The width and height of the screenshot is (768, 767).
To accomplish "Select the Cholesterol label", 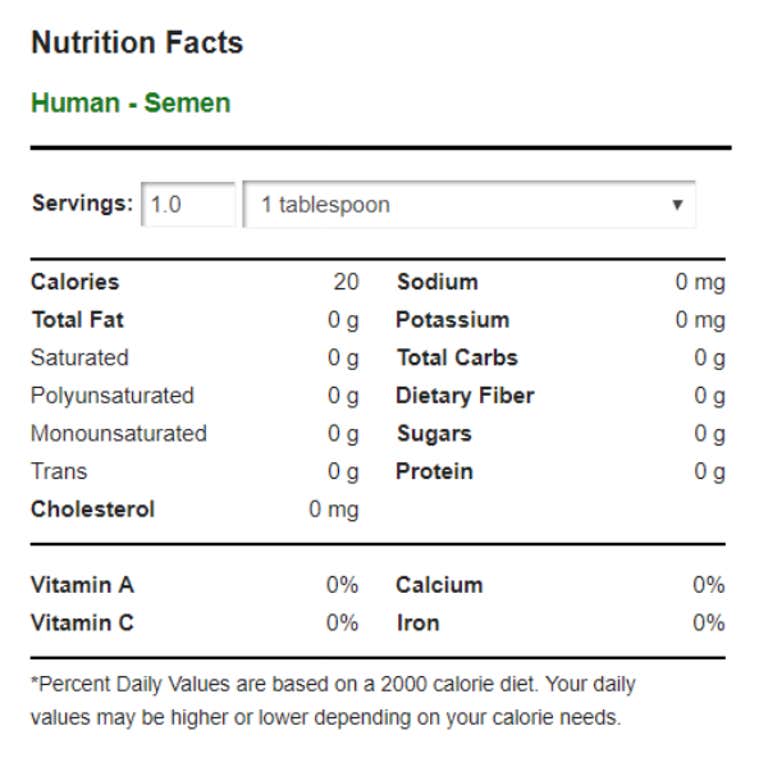I will tap(93, 509).
